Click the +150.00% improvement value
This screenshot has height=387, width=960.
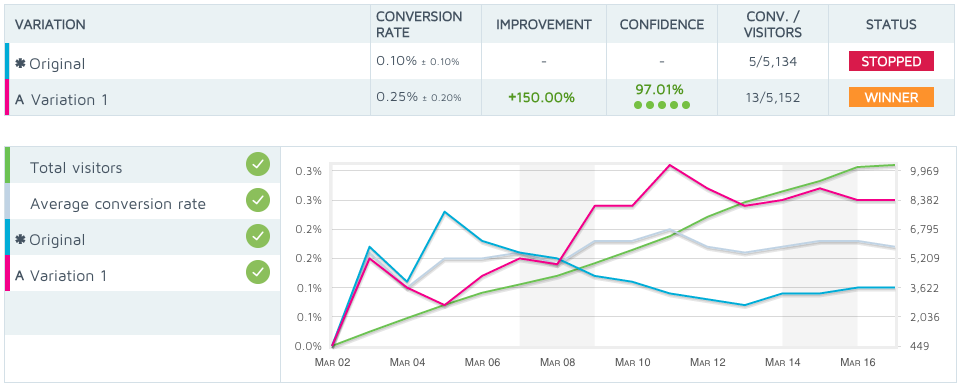pyautogui.click(x=542, y=98)
